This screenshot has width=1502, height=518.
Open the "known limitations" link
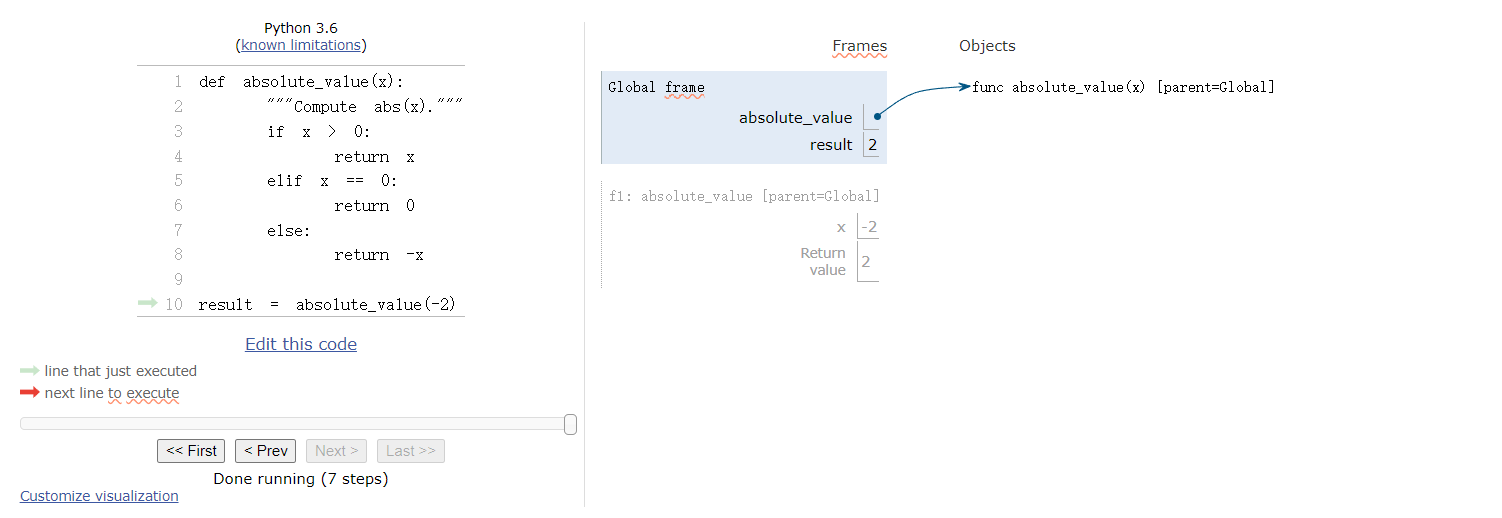(x=301, y=45)
